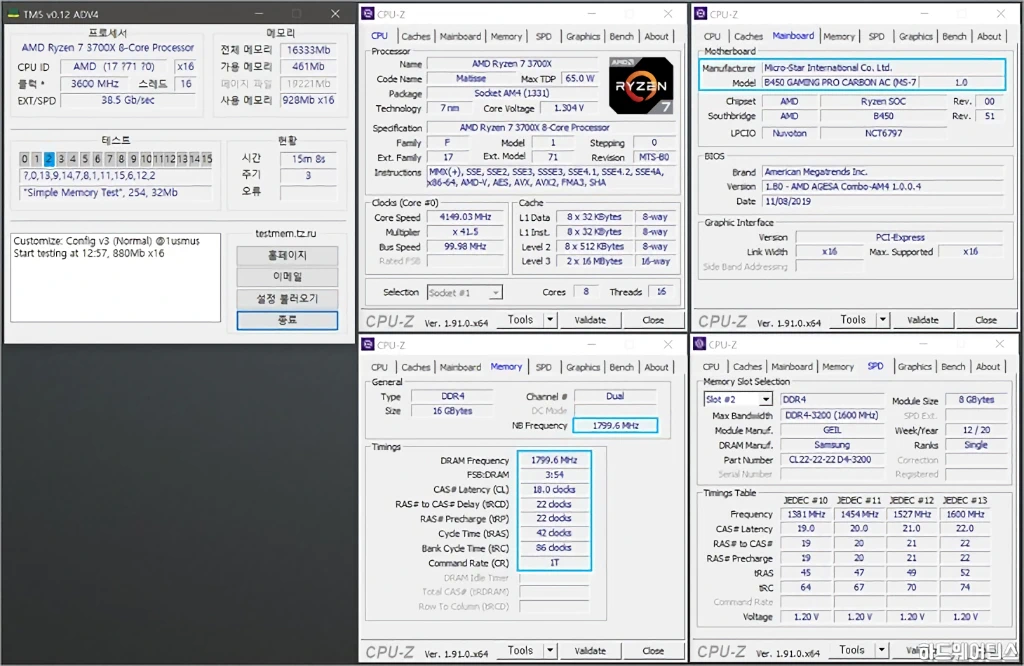Open Tools dropdown arrow in CPU tab window
1024x666 pixels.
click(x=551, y=319)
